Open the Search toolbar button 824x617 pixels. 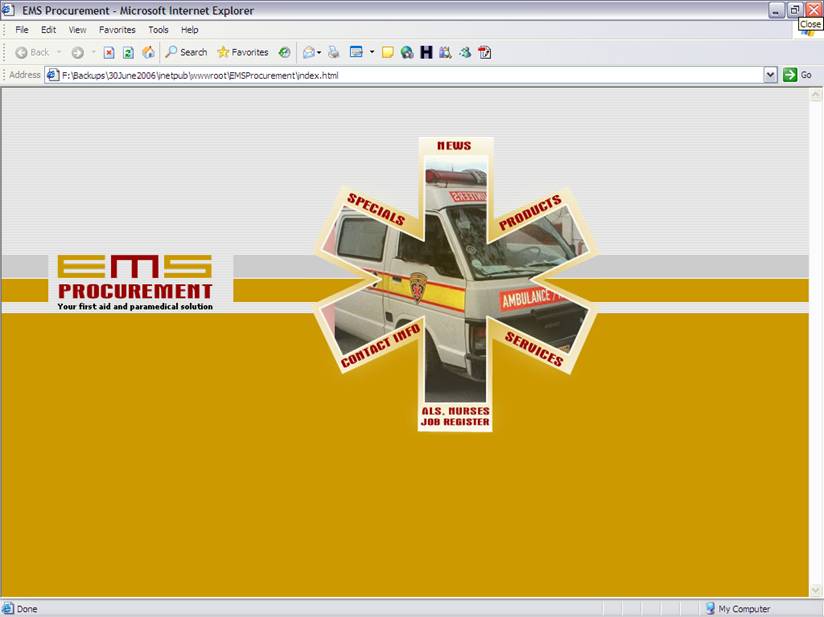point(187,52)
